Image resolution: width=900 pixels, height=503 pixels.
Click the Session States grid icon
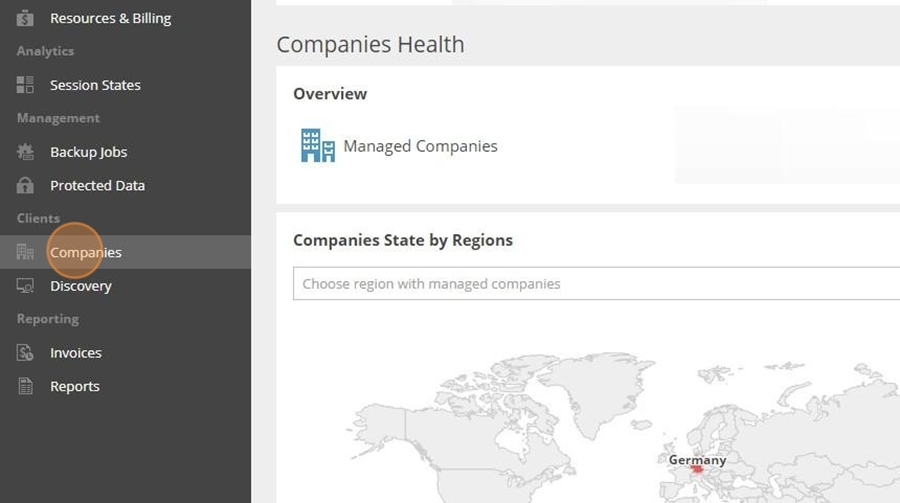(25, 85)
